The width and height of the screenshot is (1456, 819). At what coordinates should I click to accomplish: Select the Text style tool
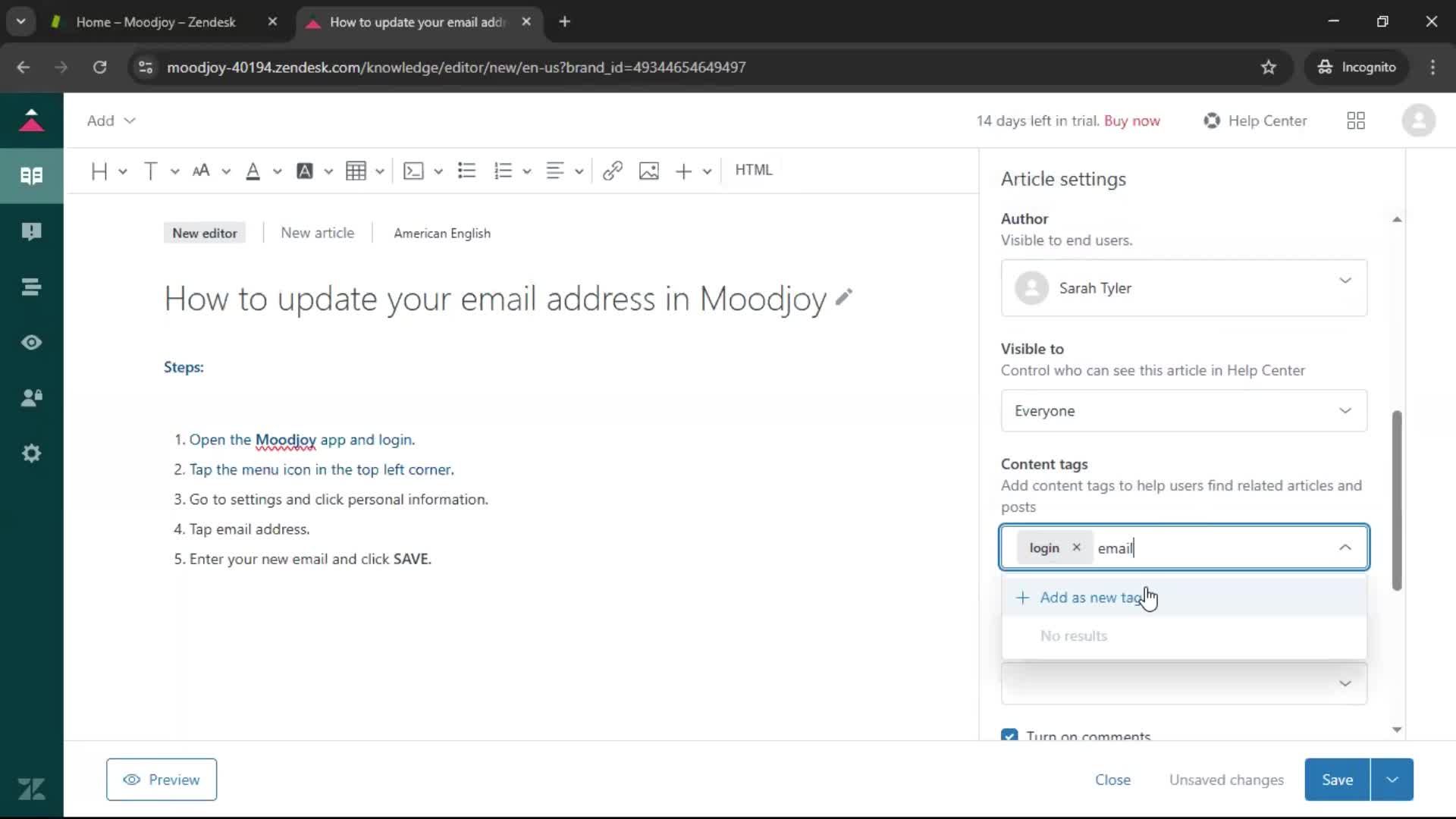click(150, 171)
